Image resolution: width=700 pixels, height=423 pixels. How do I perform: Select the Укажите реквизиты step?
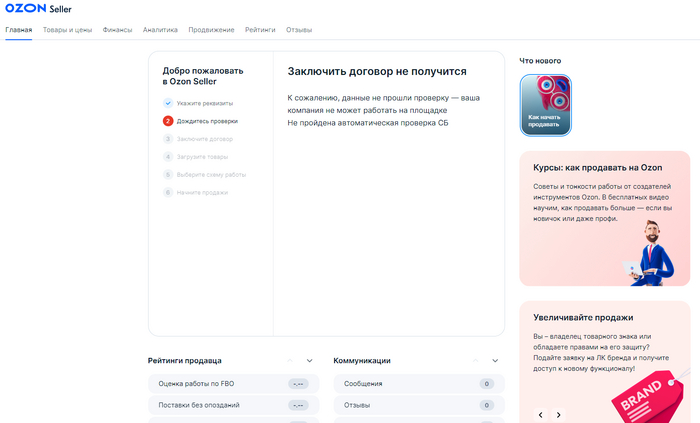[205, 103]
